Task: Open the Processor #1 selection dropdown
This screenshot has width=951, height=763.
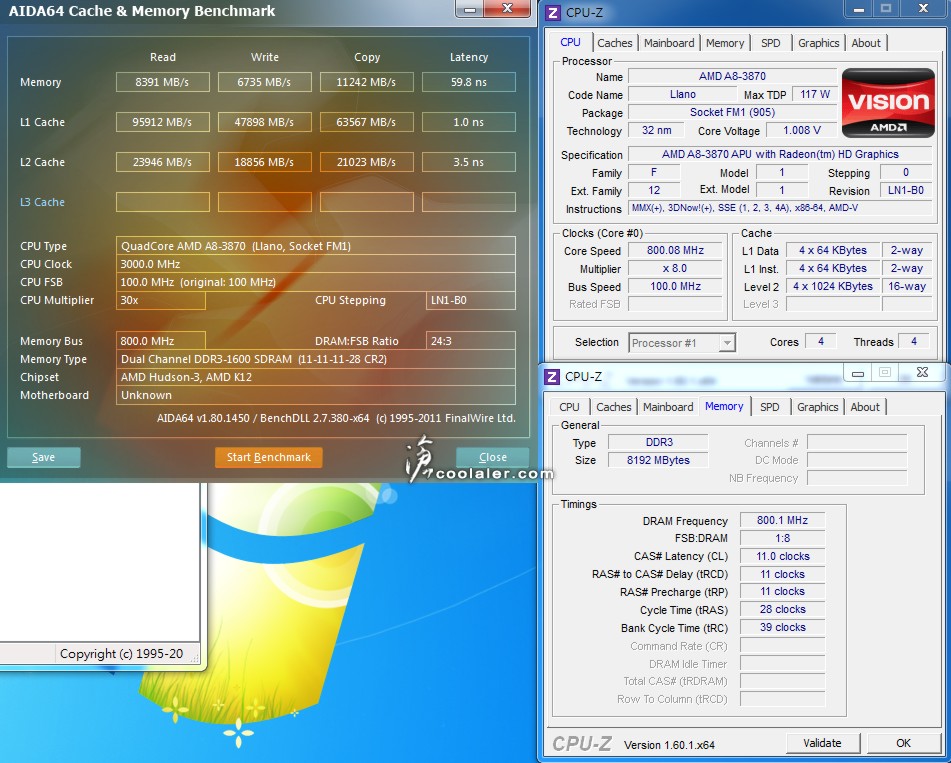Action: tap(682, 343)
